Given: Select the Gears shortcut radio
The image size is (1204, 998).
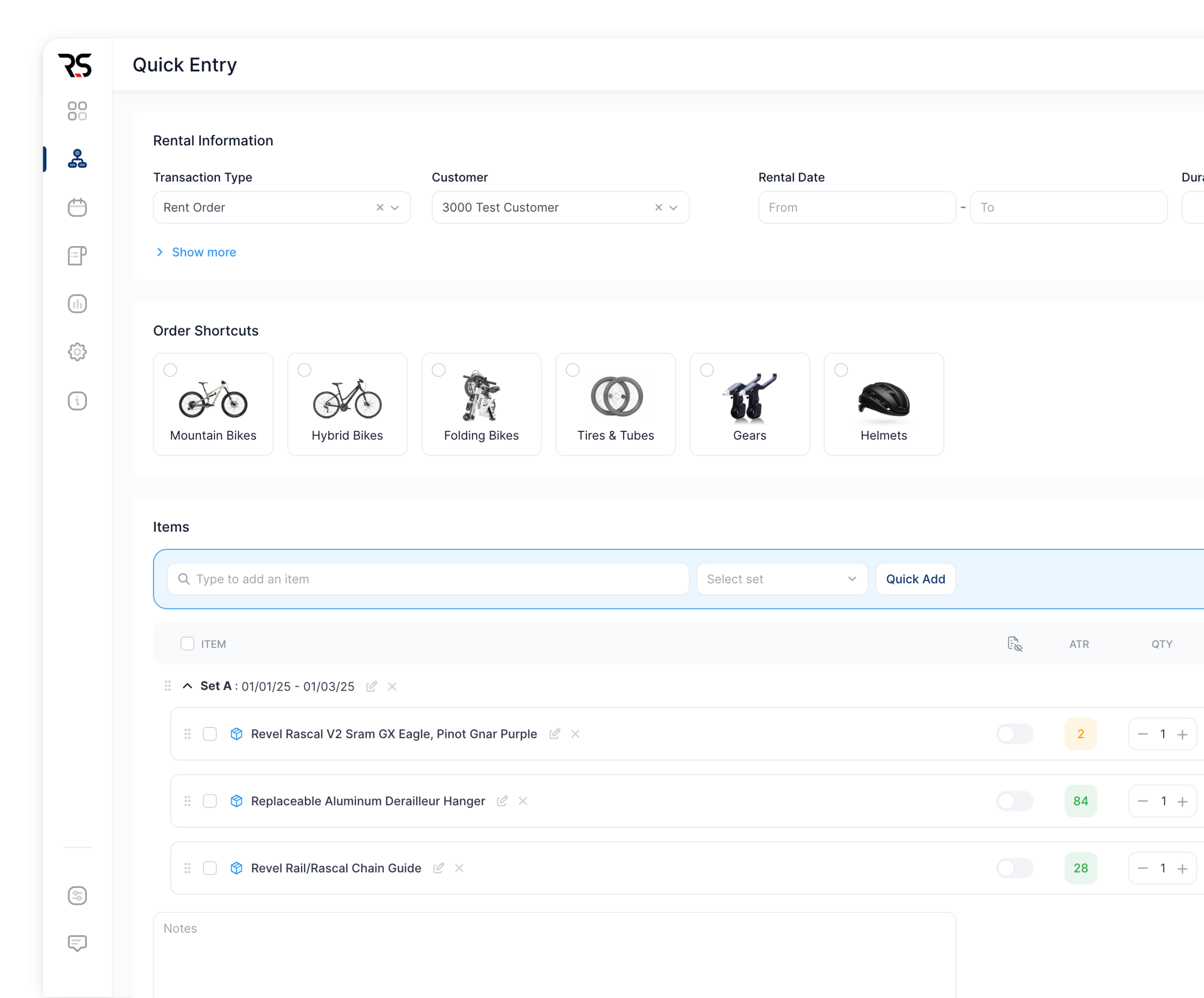Looking at the screenshot, I should 707,370.
